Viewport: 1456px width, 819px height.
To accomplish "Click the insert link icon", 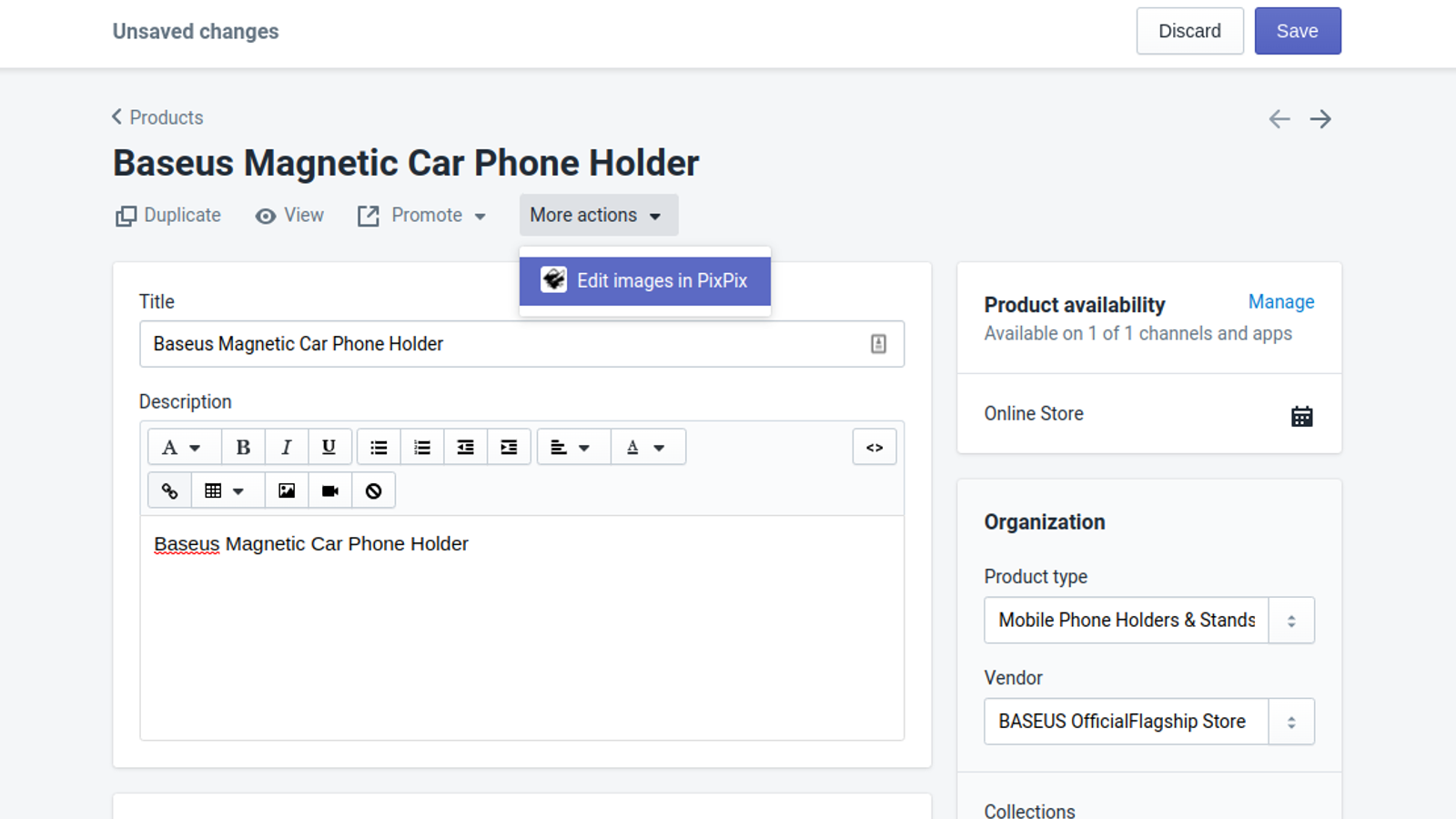I will pyautogui.click(x=169, y=490).
